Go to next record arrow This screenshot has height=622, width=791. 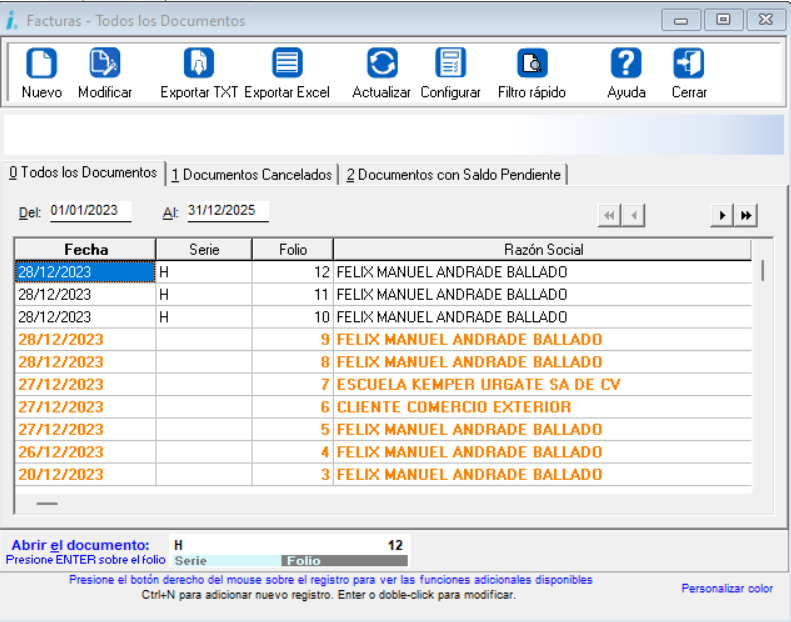click(x=720, y=215)
